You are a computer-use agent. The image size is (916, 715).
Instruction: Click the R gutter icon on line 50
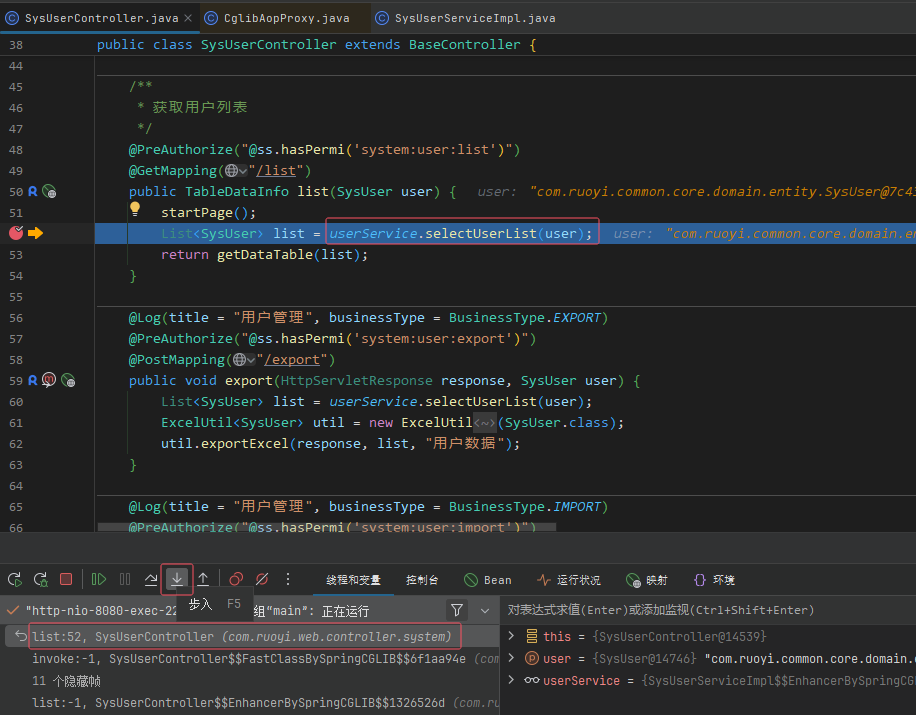point(33,192)
